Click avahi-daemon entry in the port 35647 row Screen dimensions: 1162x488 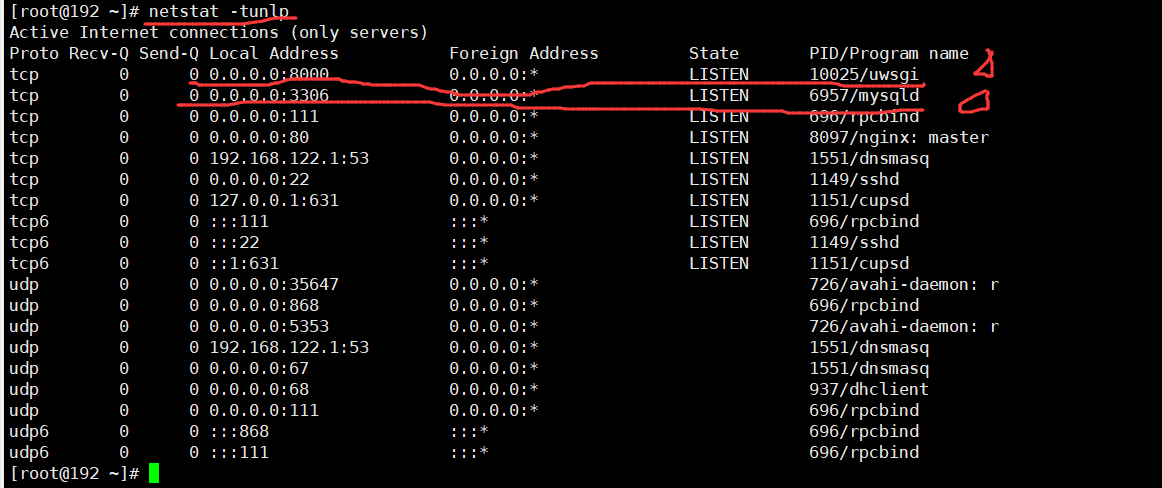tap(904, 284)
